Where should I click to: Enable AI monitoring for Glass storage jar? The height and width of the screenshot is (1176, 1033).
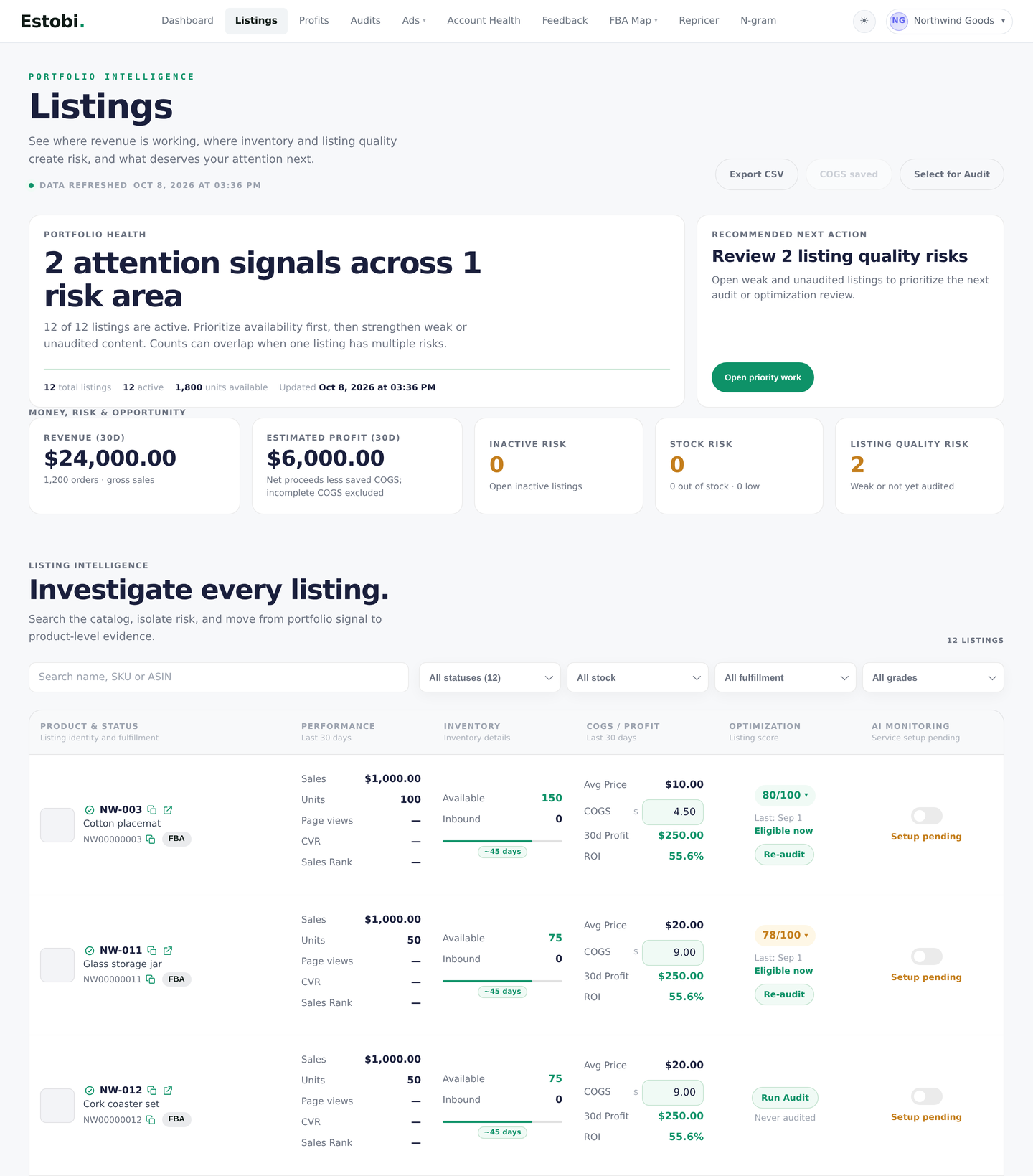point(926,956)
